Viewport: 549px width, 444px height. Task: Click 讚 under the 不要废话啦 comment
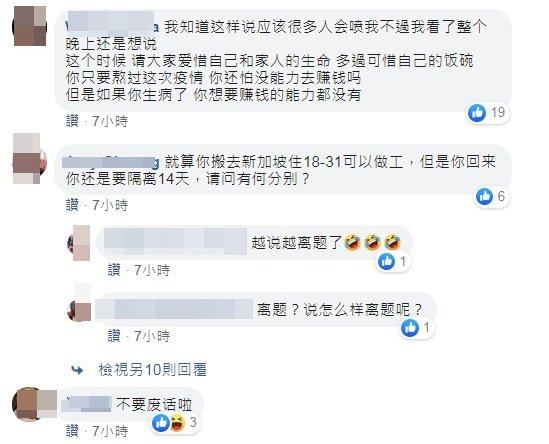coord(72,431)
